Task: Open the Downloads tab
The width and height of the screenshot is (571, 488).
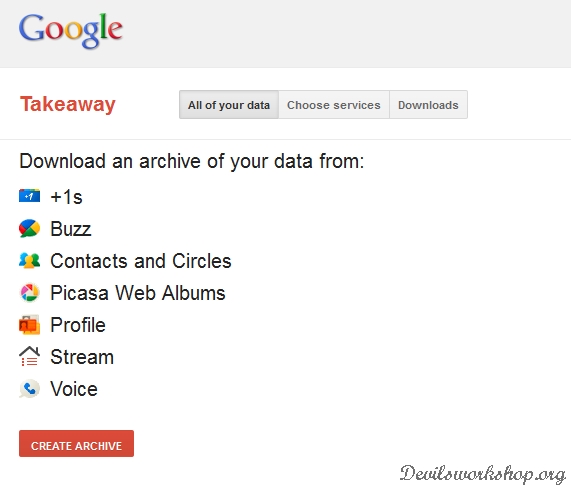Action: pos(428,105)
